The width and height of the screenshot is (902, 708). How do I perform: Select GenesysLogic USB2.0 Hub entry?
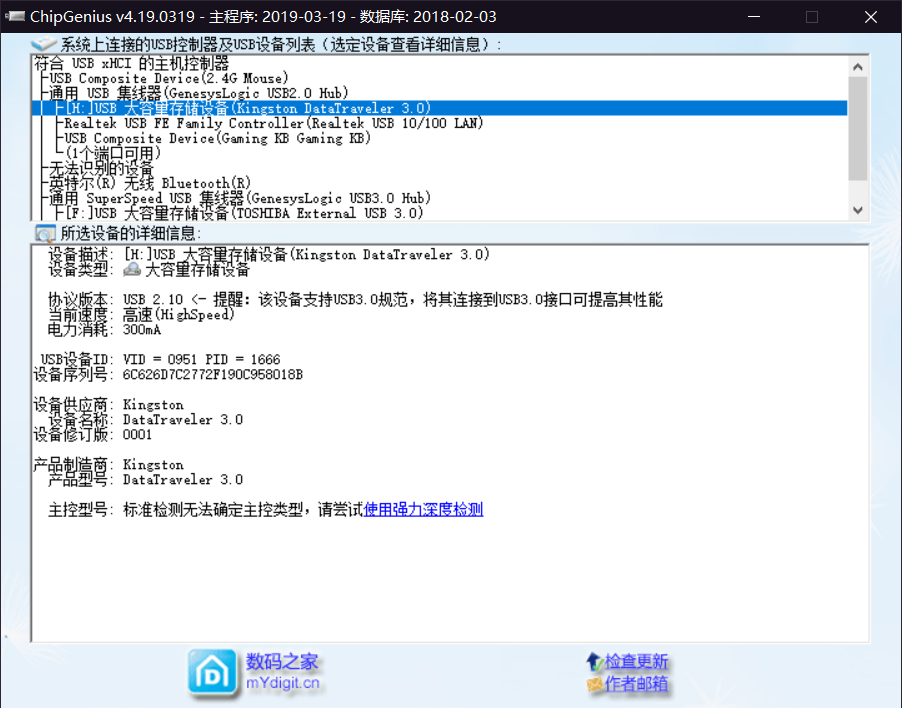point(198,93)
